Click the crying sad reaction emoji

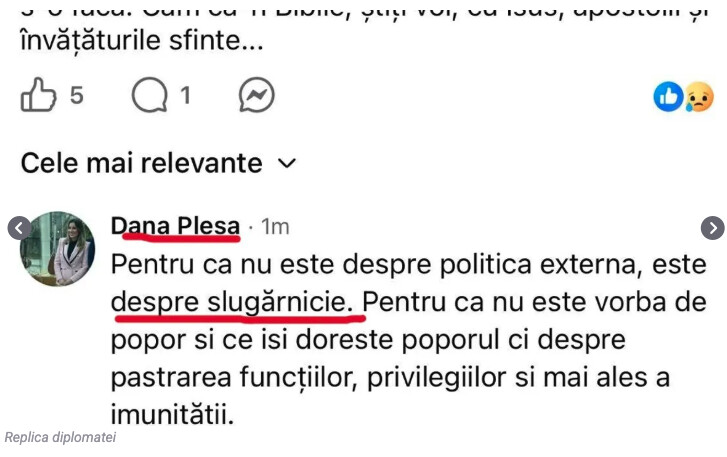click(698, 97)
